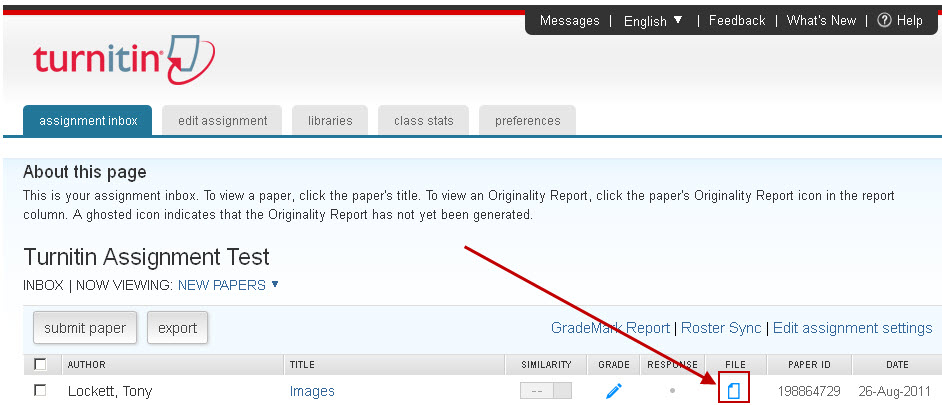Click the response dot for Lockett, Tony

(672, 391)
